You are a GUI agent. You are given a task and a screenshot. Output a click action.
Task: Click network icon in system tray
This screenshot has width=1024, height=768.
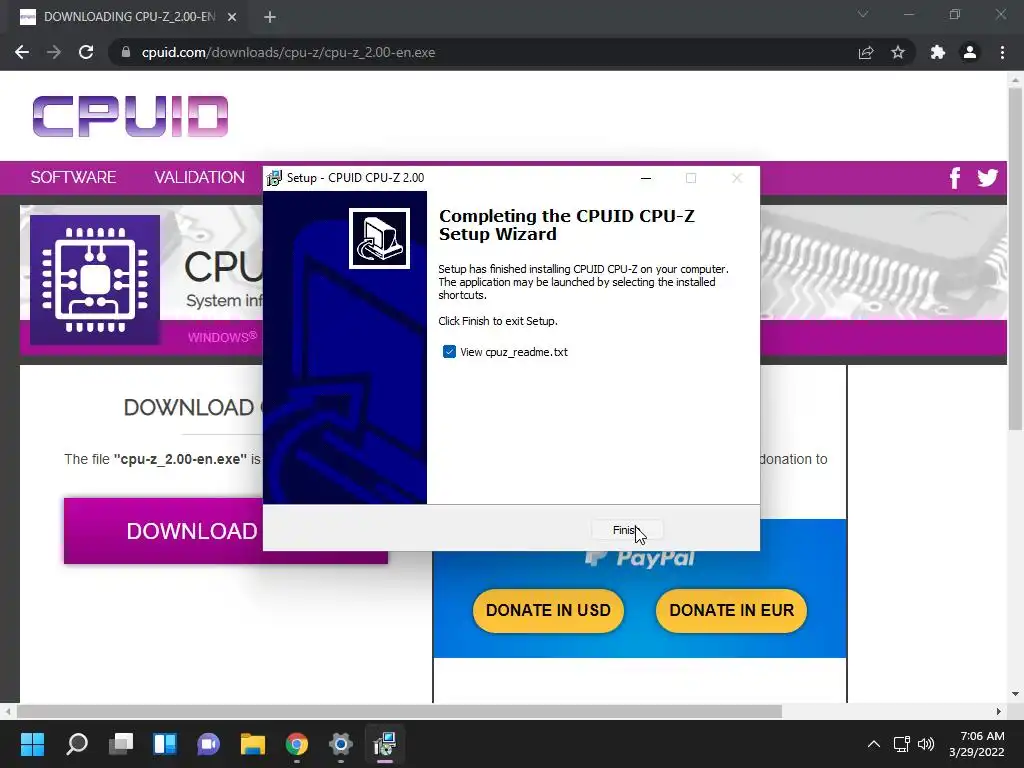point(902,744)
